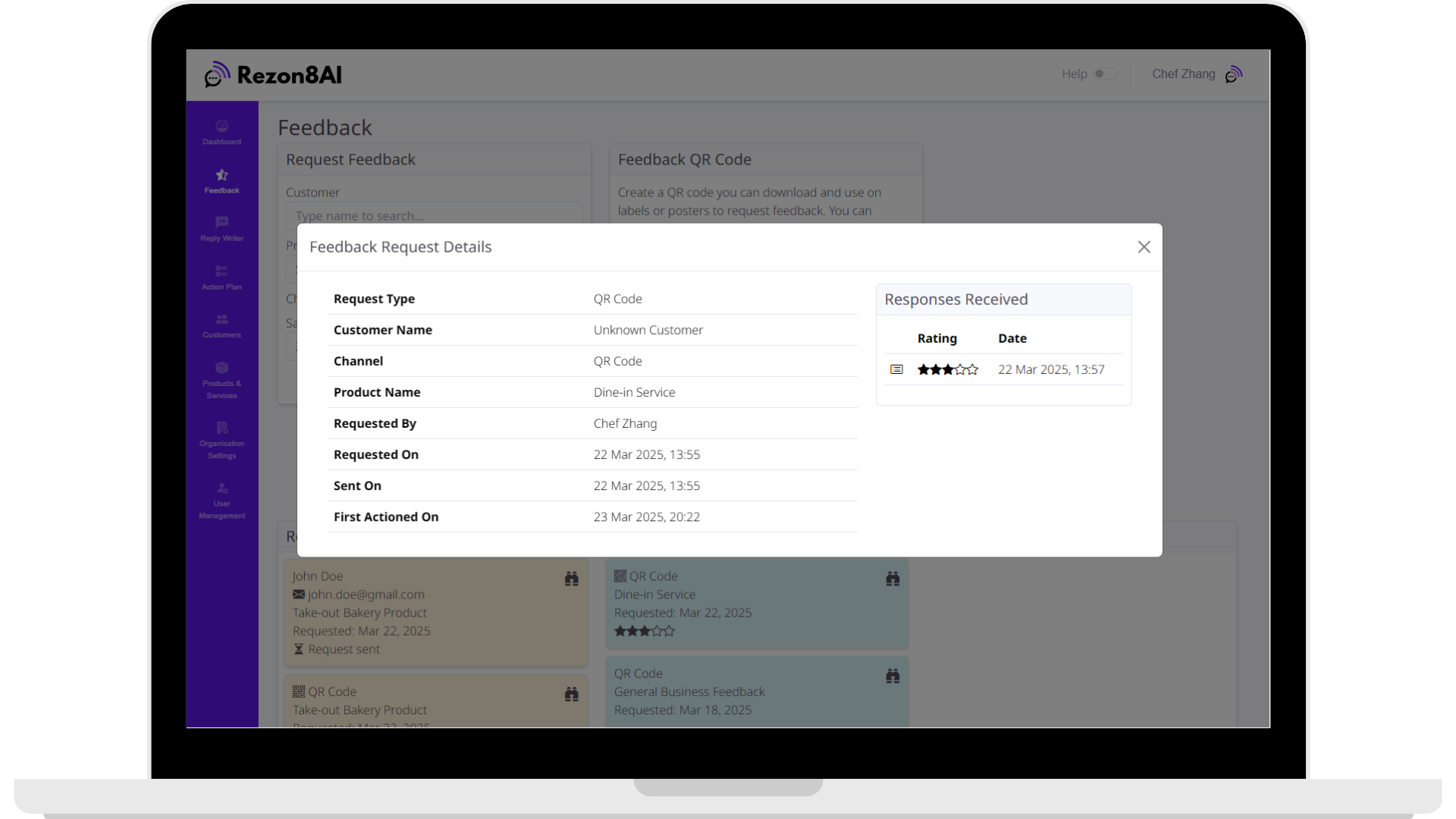Viewport: 1456px width, 819px height.
Task: Click the binoculars icon on John Doe's card
Action: [571, 578]
